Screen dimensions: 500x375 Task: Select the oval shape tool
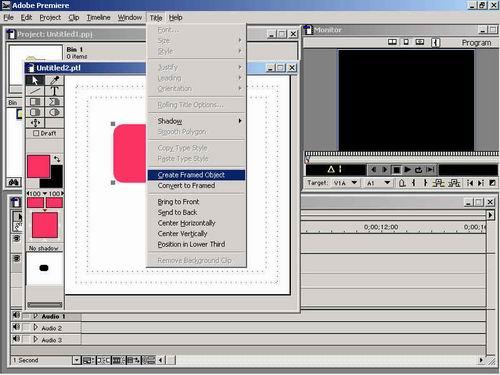click(54, 112)
